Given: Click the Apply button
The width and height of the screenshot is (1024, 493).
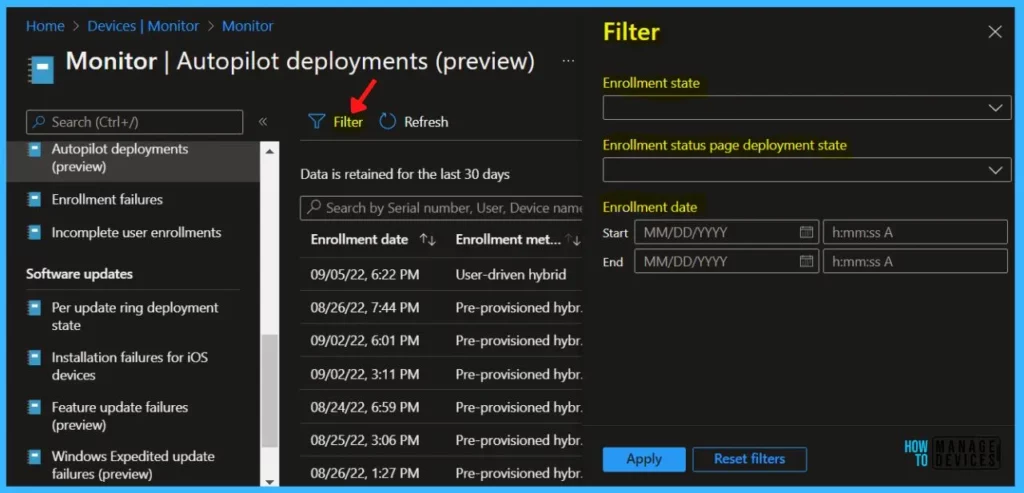Looking at the screenshot, I should click(644, 459).
